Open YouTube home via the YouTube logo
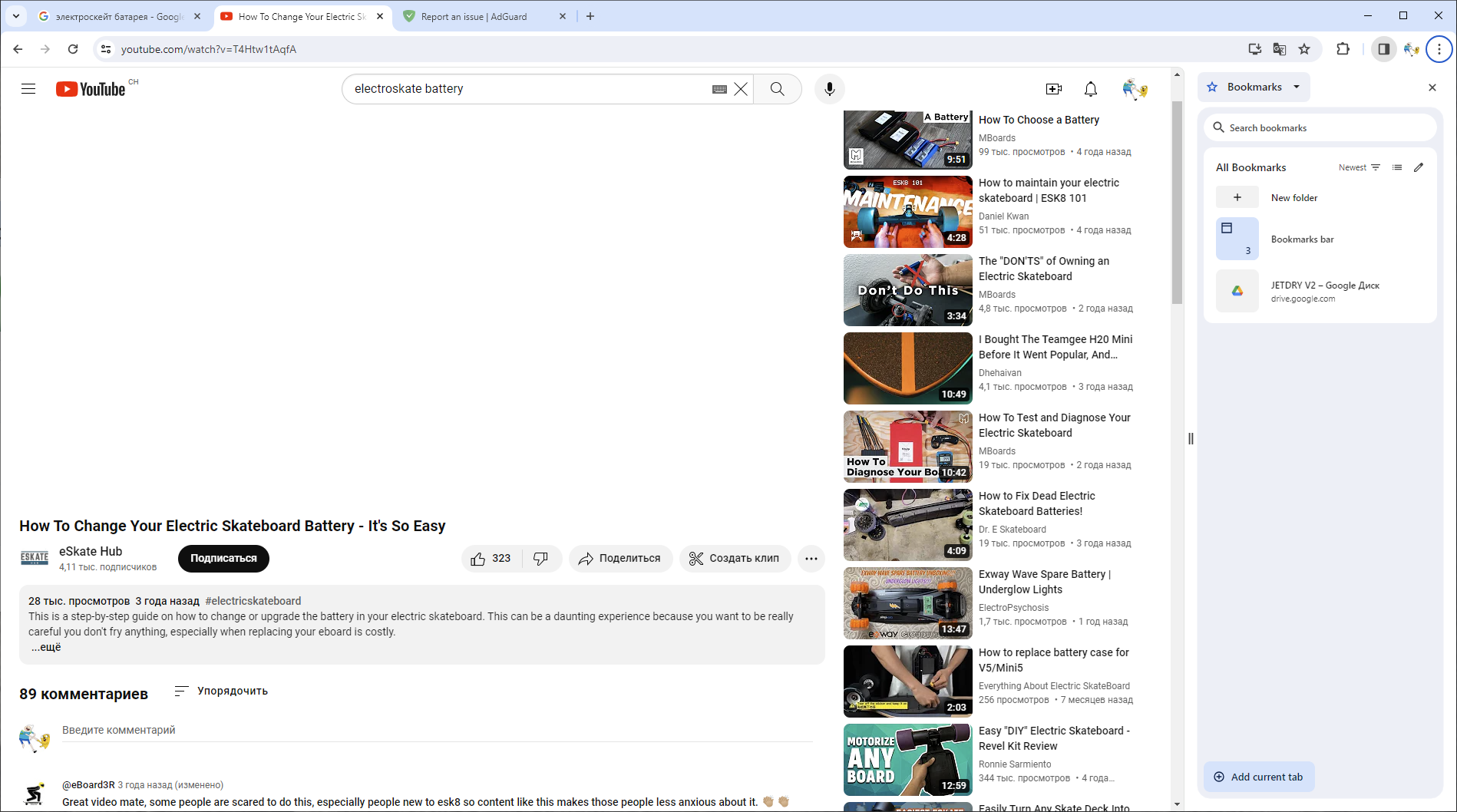This screenshot has height=812, width=1457. [x=91, y=88]
